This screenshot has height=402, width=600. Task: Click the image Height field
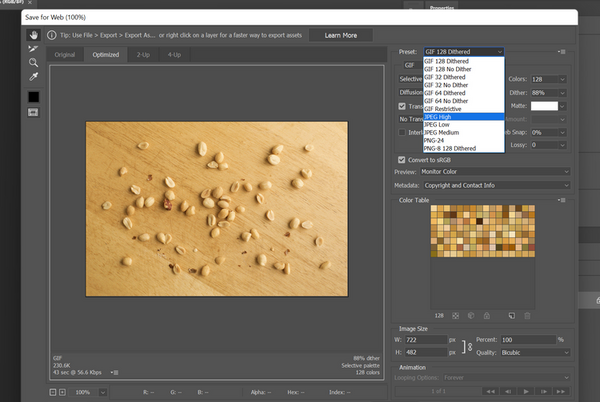pyautogui.click(x=426, y=352)
